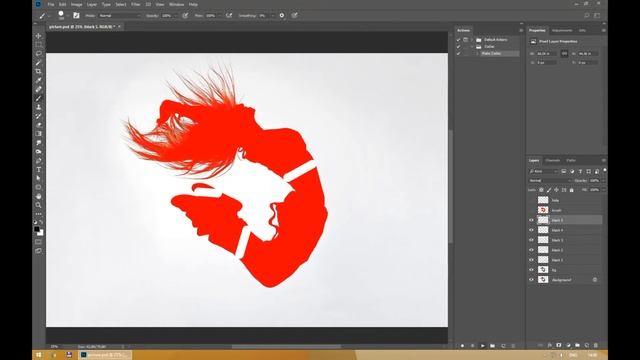This screenshot has width=640, height=360.
Task: Select the Zoom tool
Action: [x=38, y=205]
